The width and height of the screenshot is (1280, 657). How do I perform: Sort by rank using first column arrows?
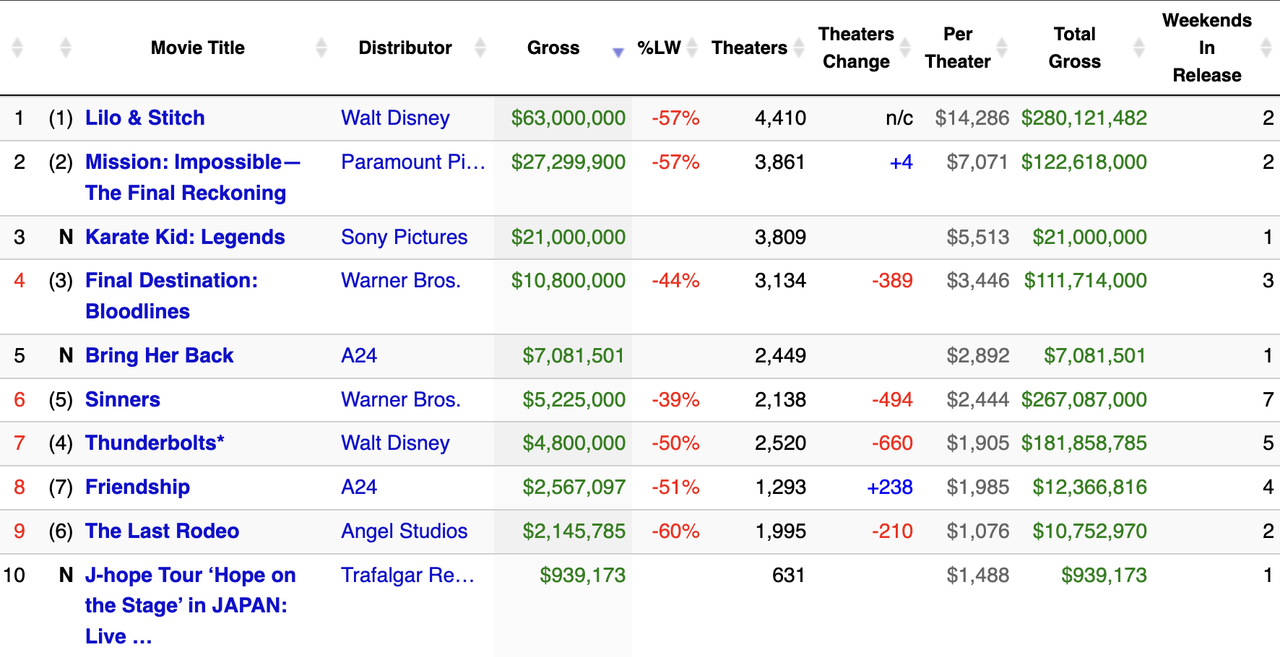click(18, 47)
